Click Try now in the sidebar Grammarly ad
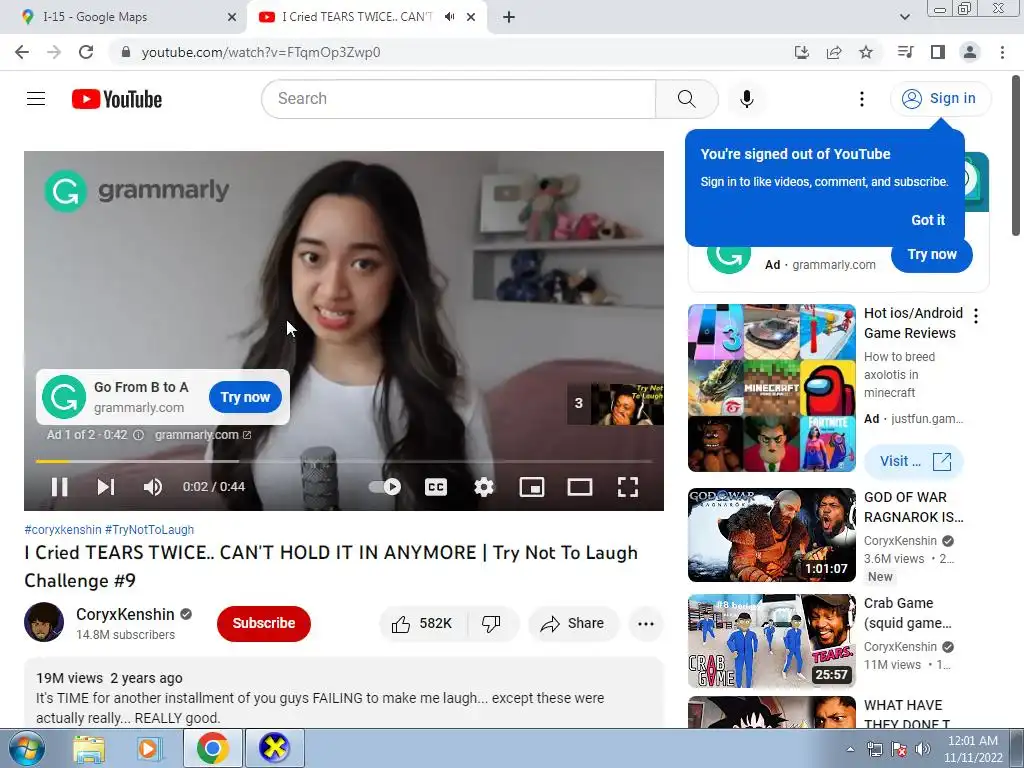Image resolution: width=1024 pixels, height=768 pixels. point(932,255)
